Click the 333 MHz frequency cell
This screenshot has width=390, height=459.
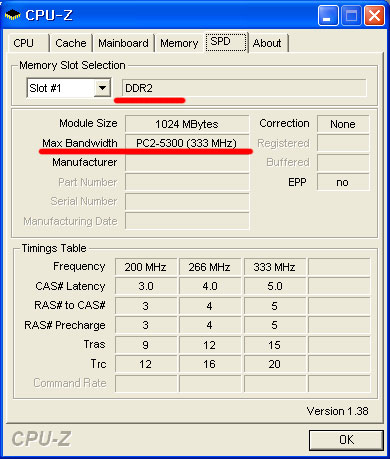click(274, 267)
